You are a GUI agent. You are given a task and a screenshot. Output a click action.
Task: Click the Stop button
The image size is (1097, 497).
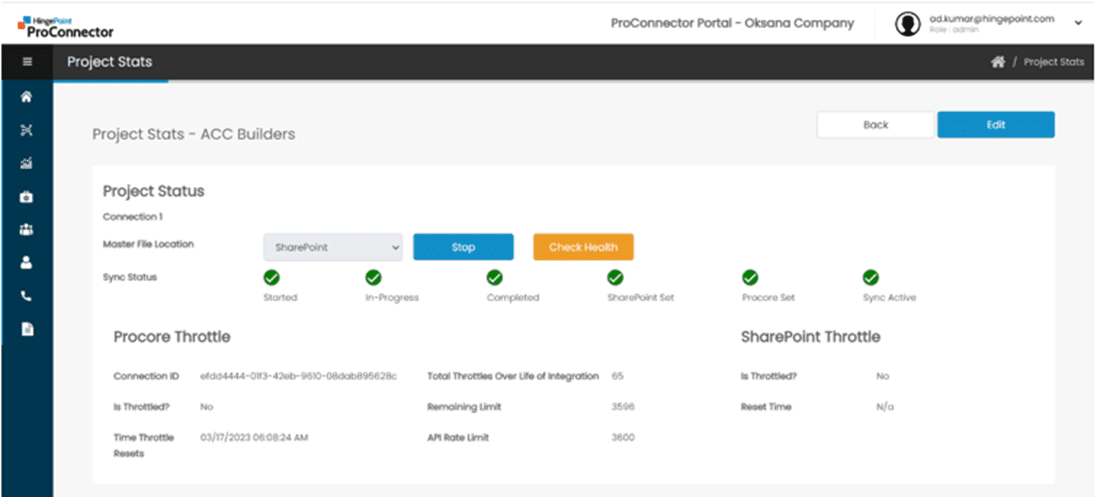(463, 247)
